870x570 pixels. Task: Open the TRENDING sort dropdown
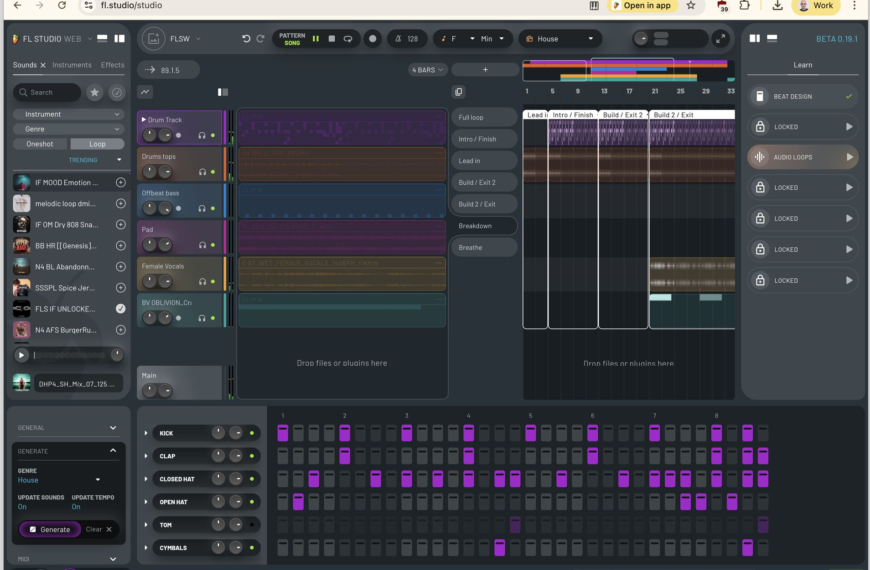click(94, 160)
